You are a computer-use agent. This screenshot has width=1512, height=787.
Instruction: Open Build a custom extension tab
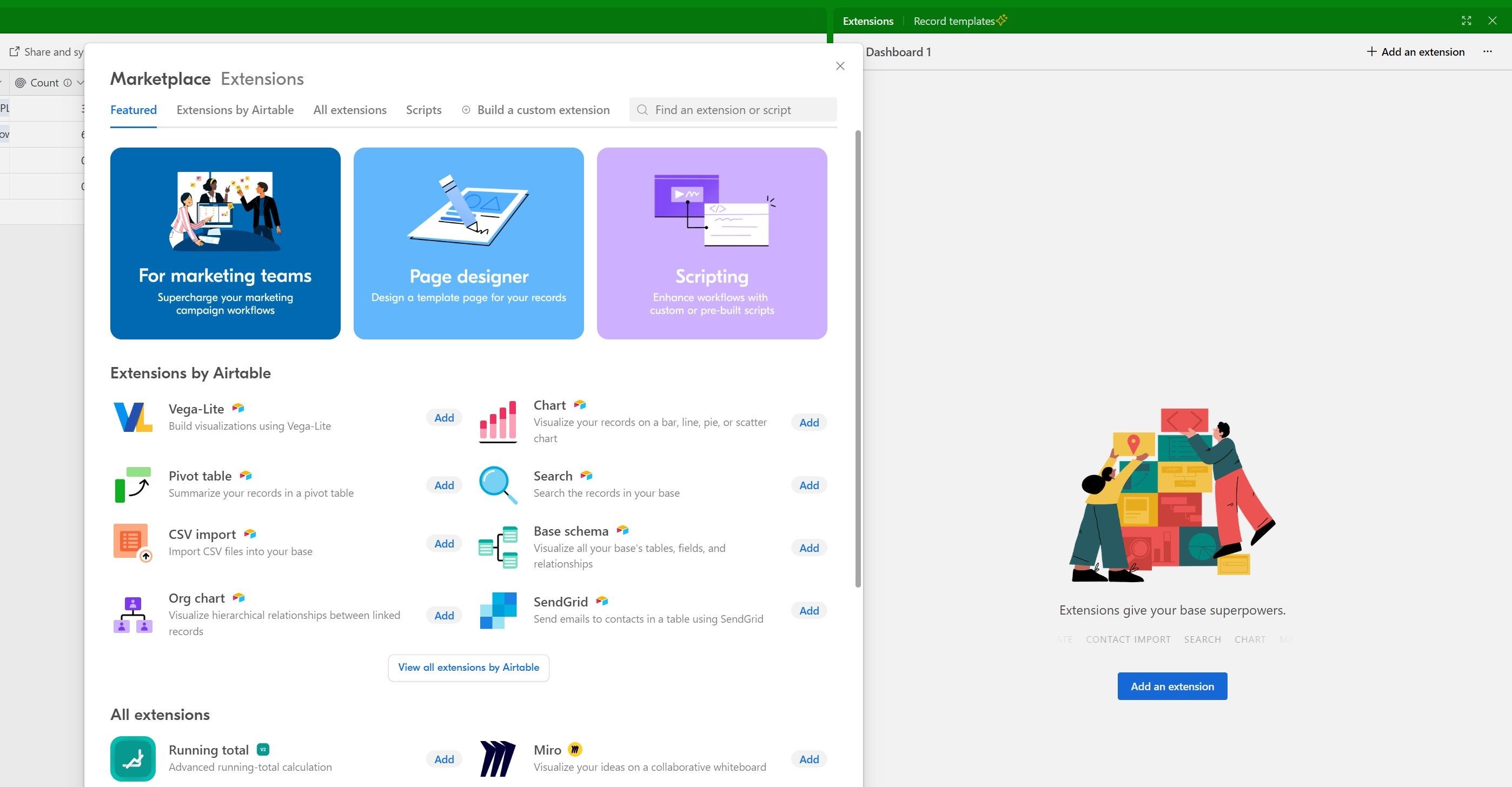click(536, 110)
